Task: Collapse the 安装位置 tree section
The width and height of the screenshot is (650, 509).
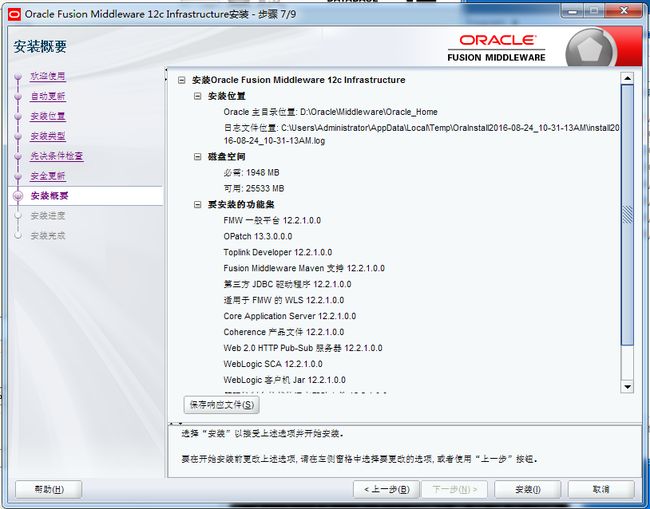Action: click(198, 96)
